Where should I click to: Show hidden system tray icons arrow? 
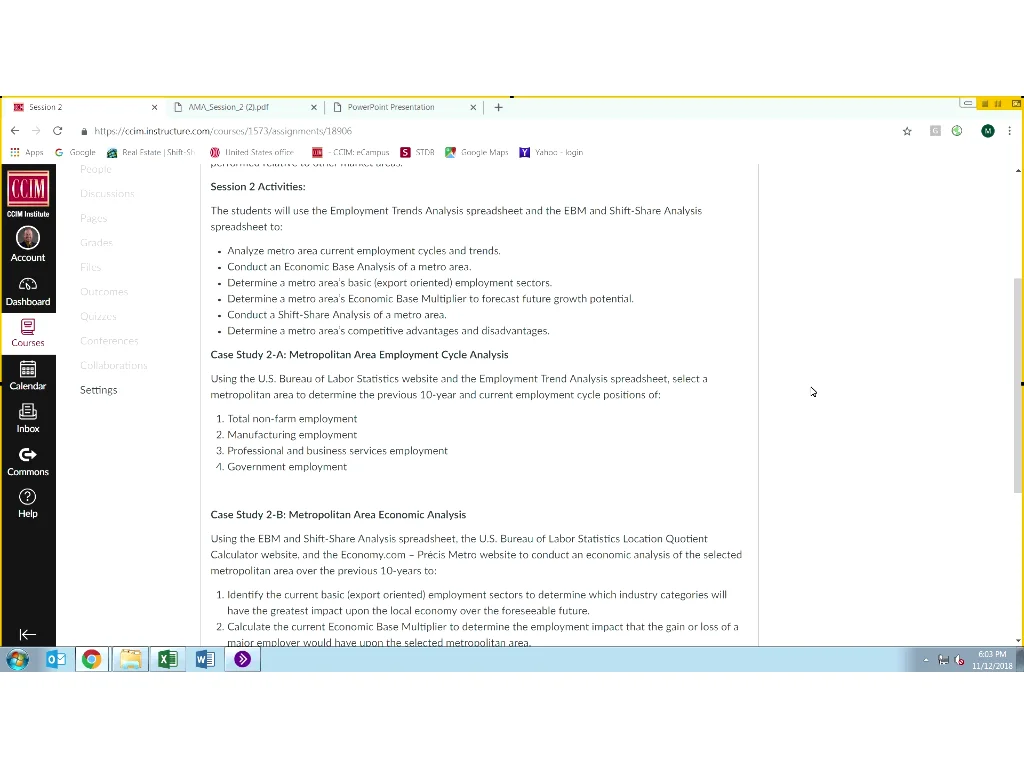tap(925, 660)
